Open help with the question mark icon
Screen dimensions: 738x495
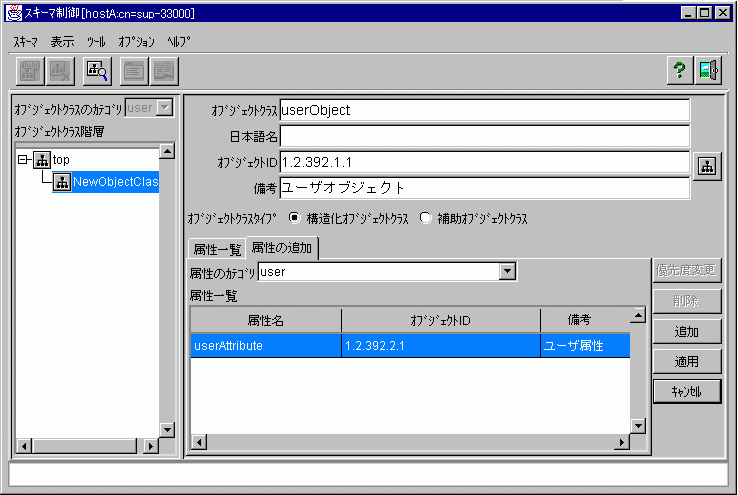(x=680, y=71)
